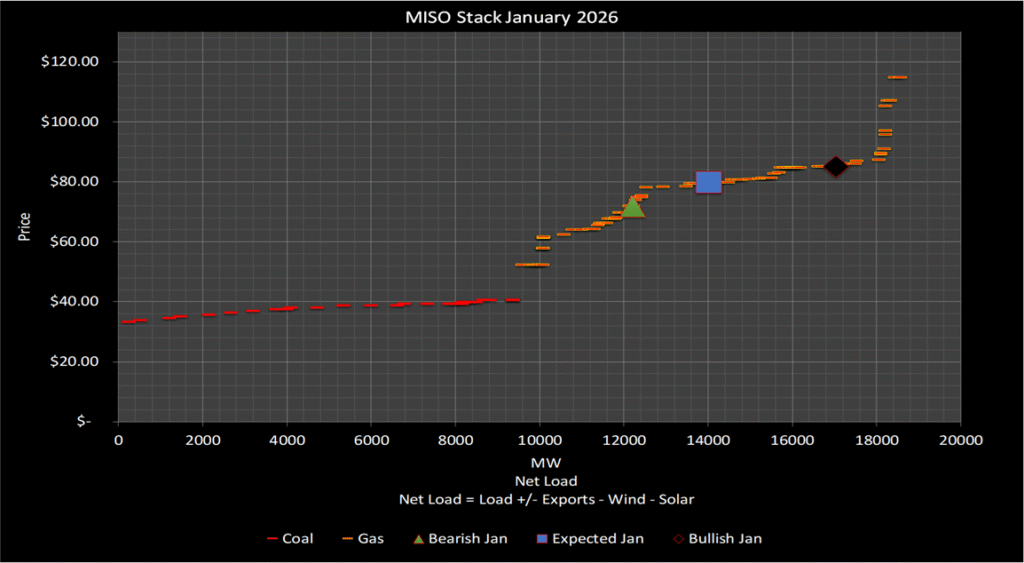This screenshot has width=1024, height=563.
Task: Click the black Bullish Jan diamond on the curve
Action: (x=835, y=166)
